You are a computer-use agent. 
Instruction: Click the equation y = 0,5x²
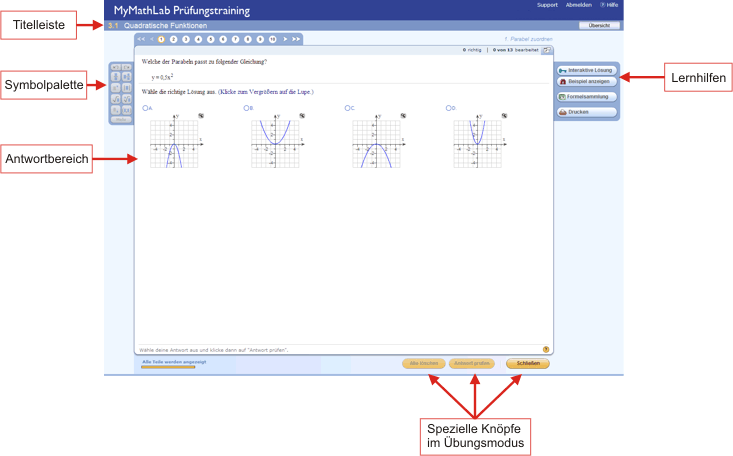pyautogui.click(x=162, y=77)
